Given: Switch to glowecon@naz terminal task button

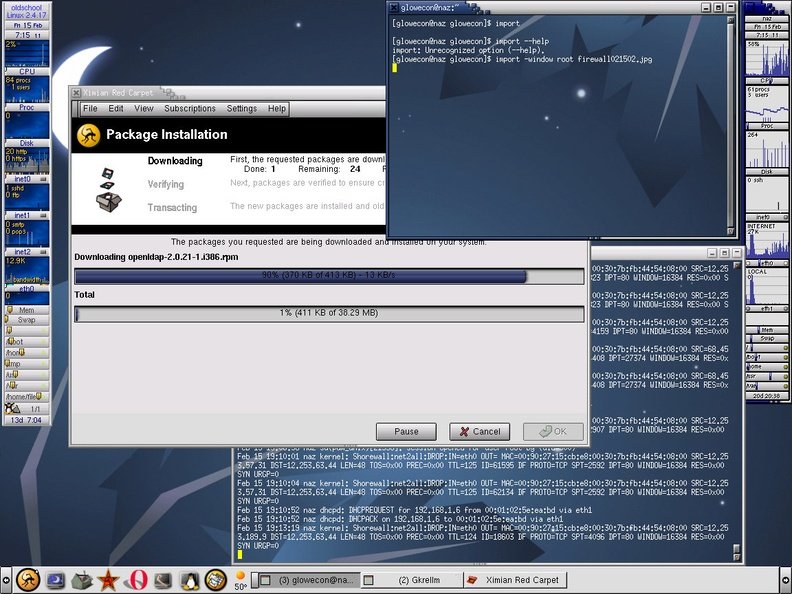Looking at the screenshot, I should coord(311,580).
